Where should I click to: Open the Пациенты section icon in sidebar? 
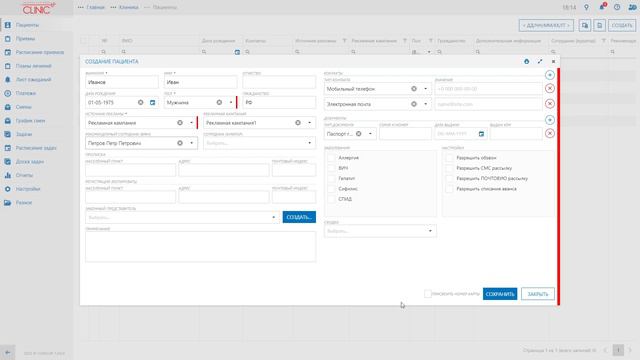tap(7, 25)
